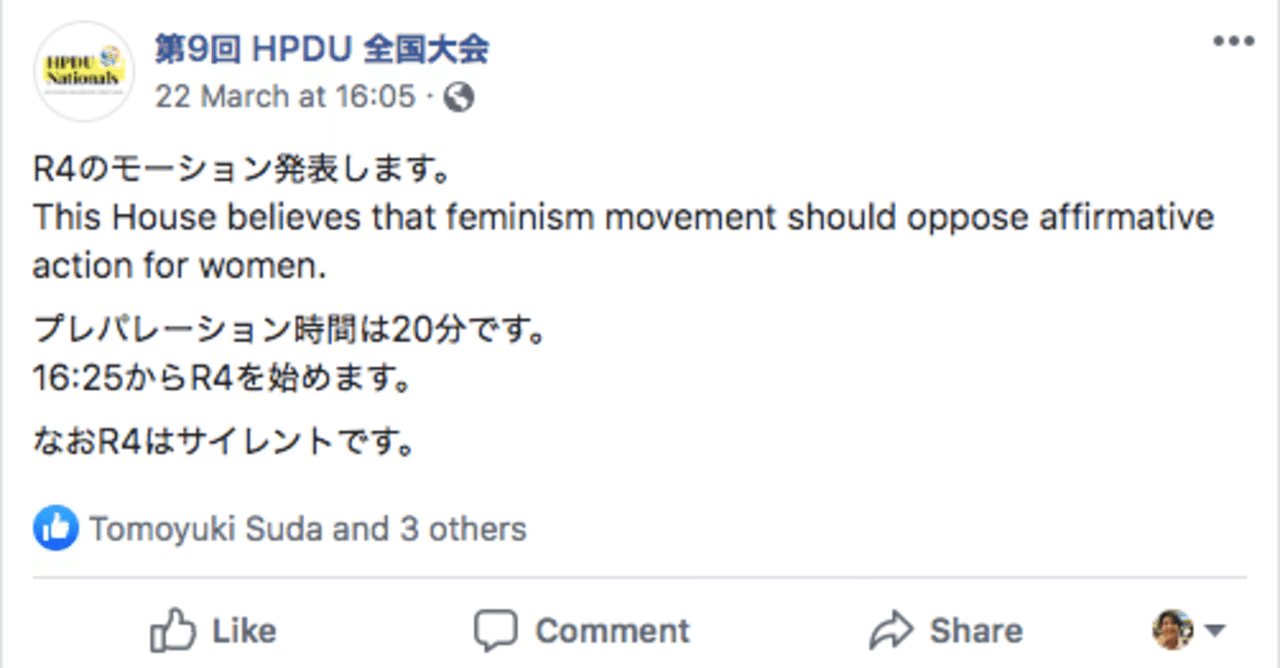Click the なおR4はサイレントです line
Screen dimensions: 1280x668
[225, 440]
